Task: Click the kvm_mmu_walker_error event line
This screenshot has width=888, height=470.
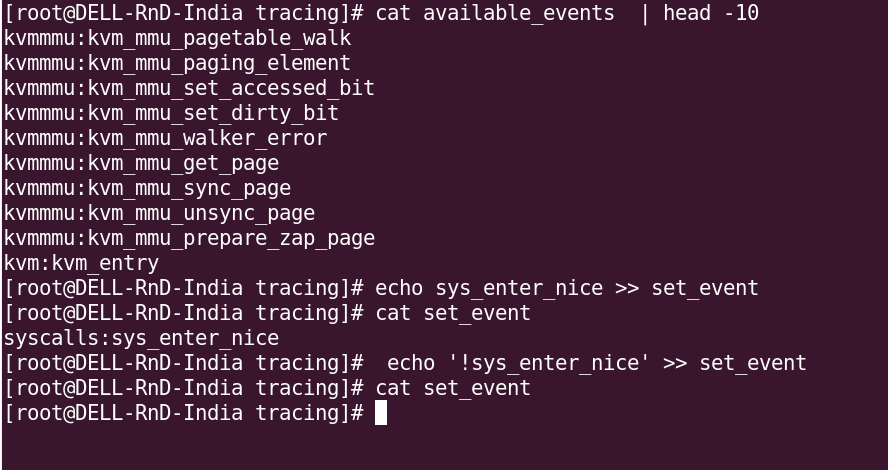Action: (x=165, y=138)
